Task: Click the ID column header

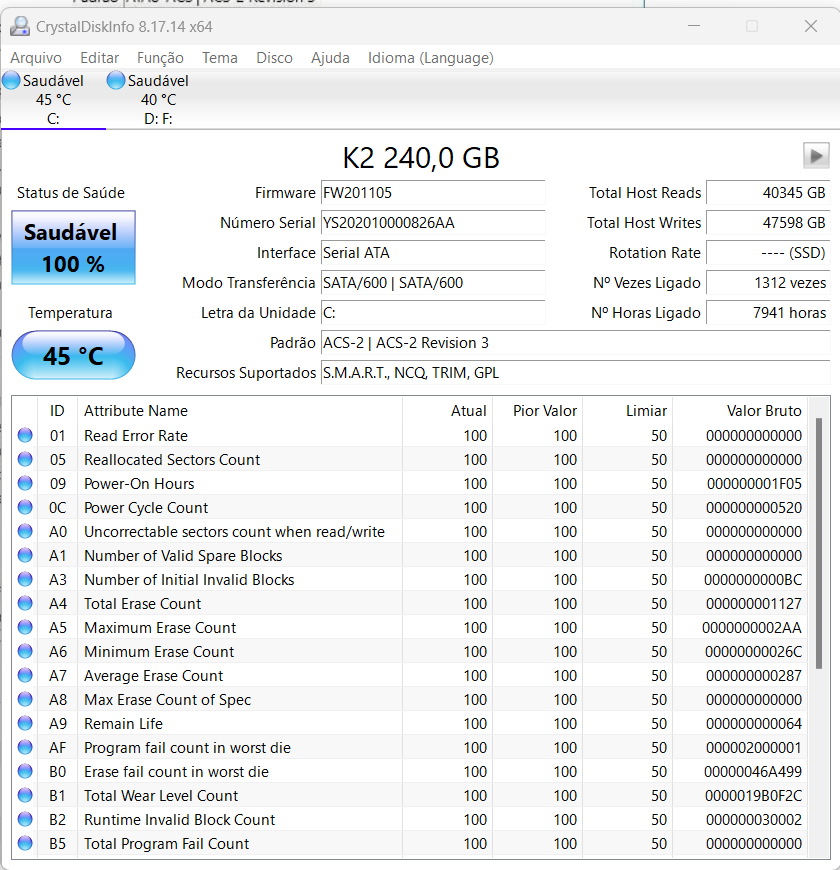Action: point(57,411)
